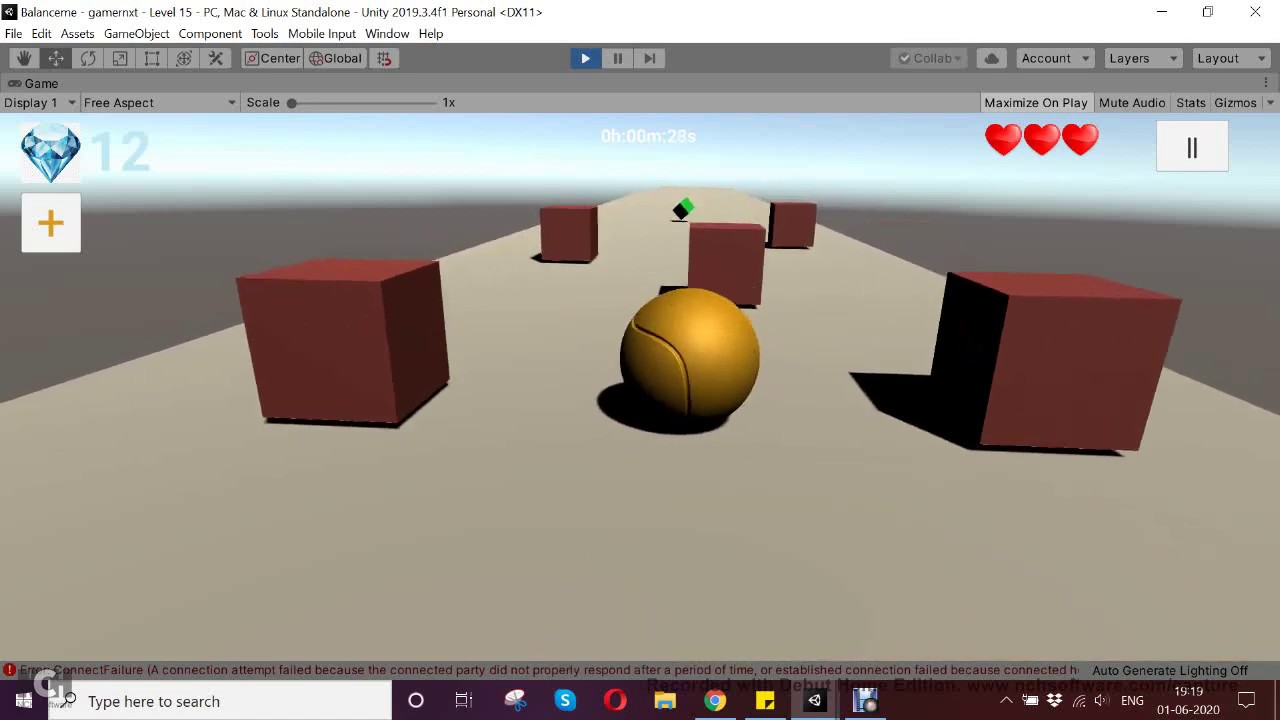Select the Game tab
1280x720 pixels.
click(33, 83)
